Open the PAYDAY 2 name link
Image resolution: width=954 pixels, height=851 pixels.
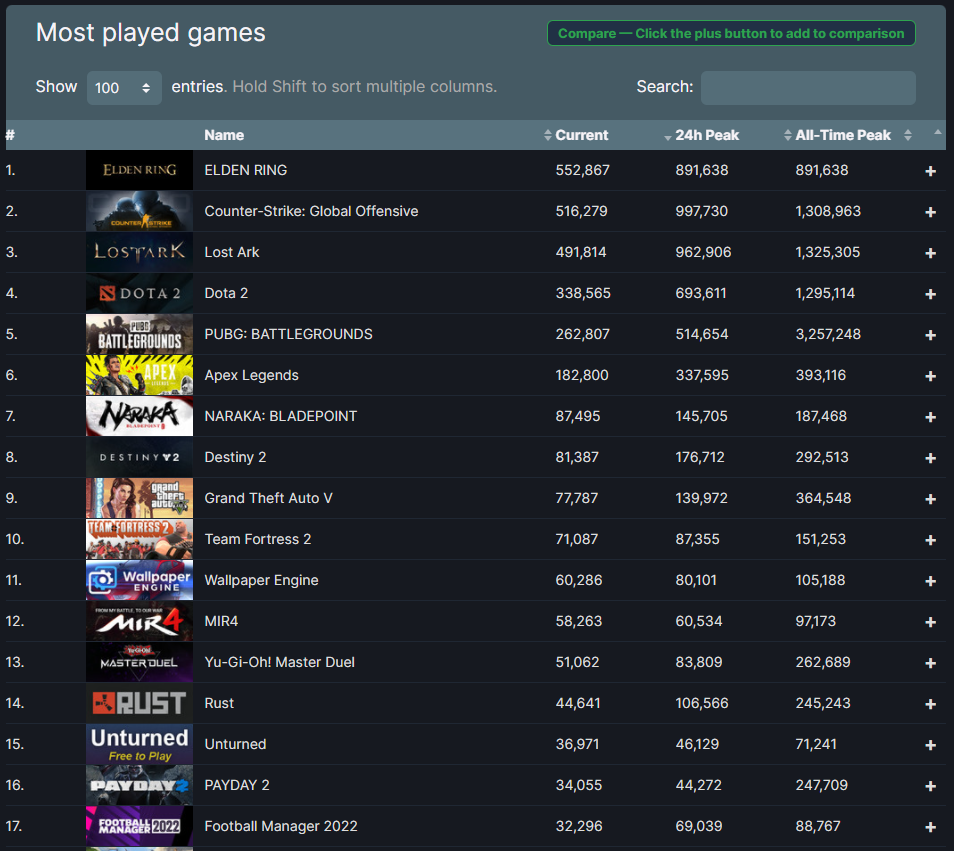point(237,785)
